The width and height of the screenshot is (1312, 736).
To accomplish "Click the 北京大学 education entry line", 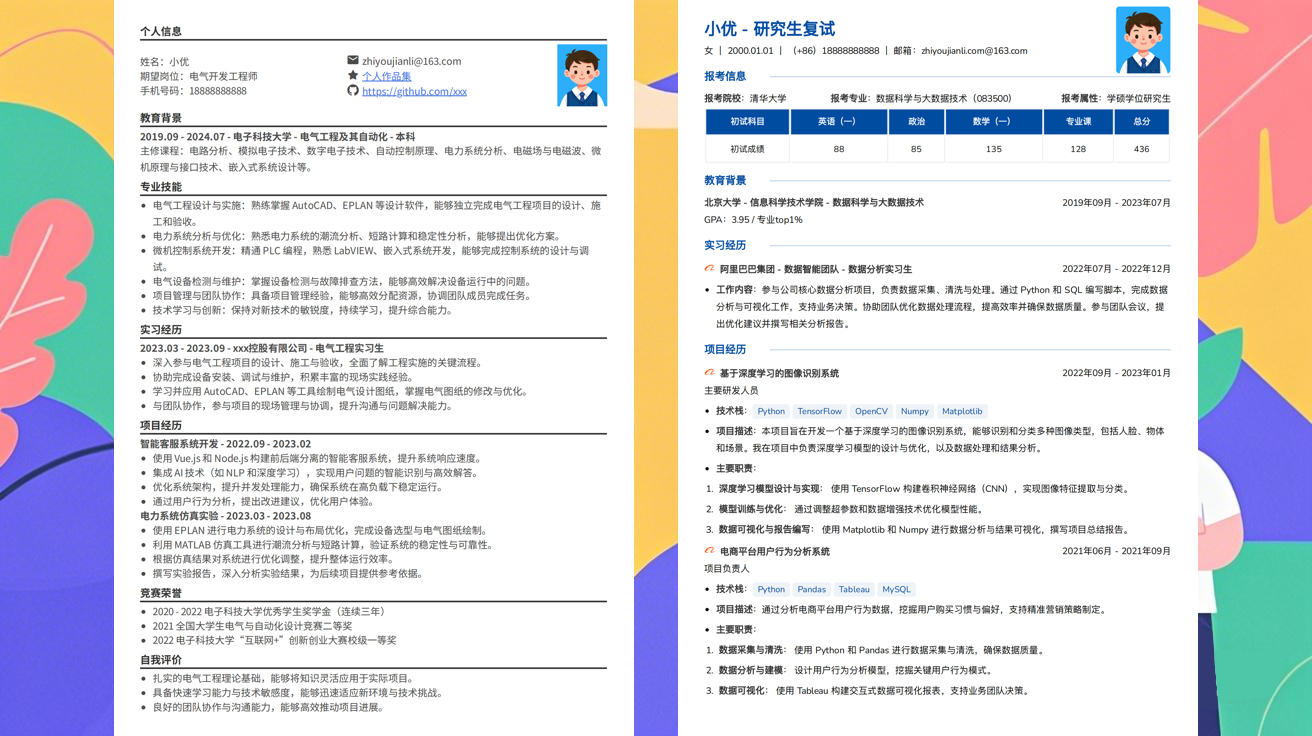I will tap(814, 203).
